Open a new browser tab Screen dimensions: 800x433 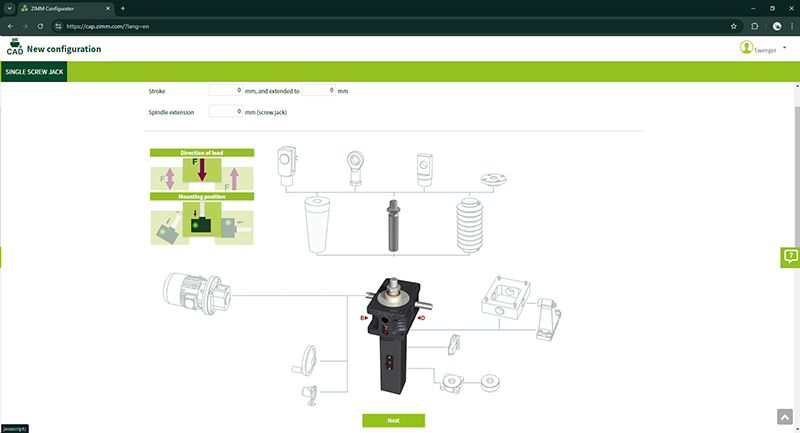(123, 8)
